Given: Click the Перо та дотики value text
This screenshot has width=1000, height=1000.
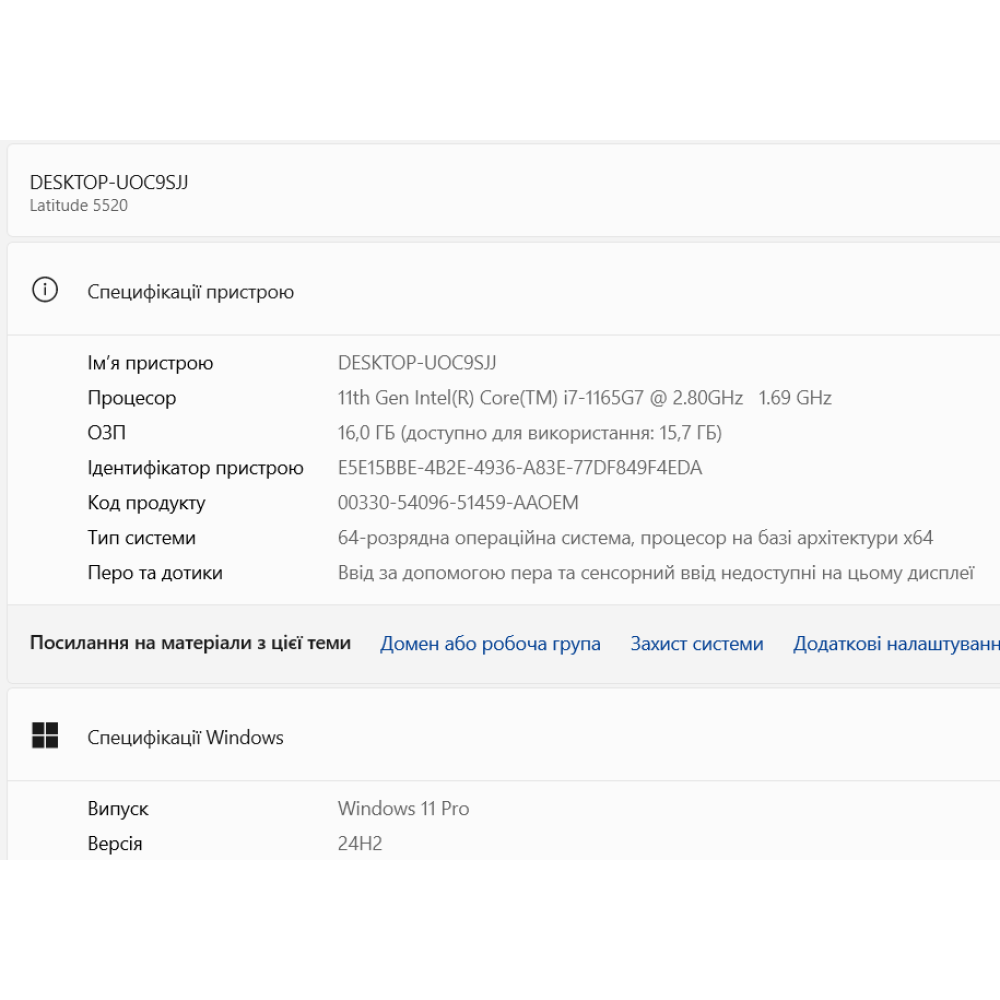Looking at the screenshot, I should [655, 573].
